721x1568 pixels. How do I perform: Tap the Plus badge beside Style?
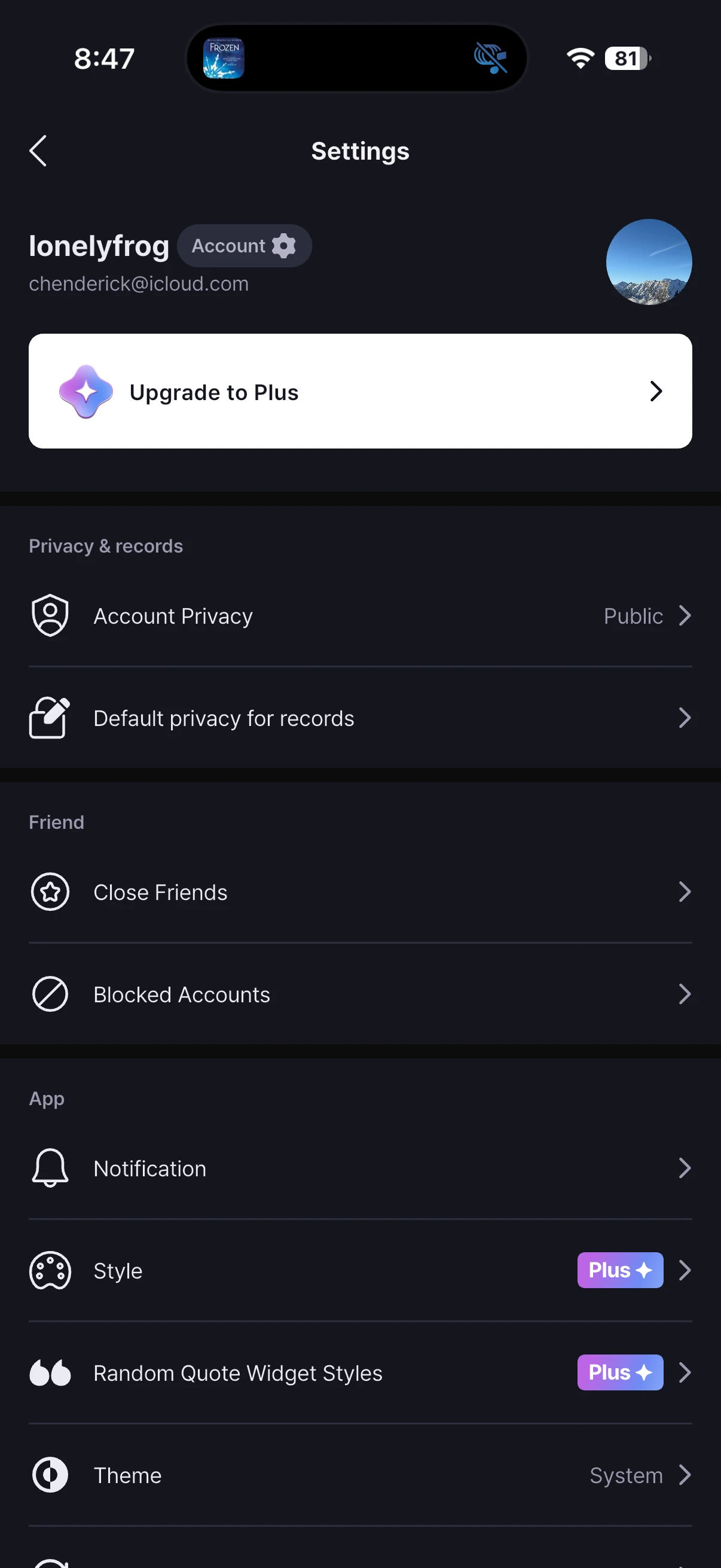tap(619, 1270)
